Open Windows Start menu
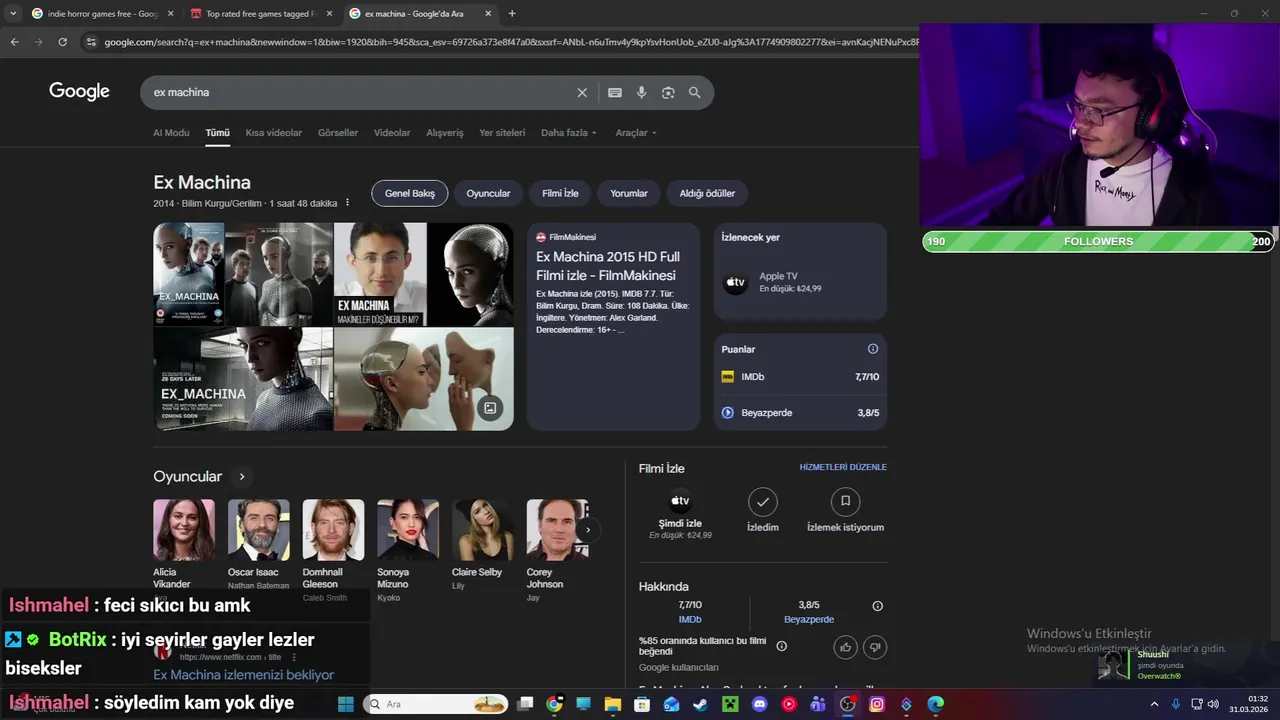The height and width of the screenshot is (720, 1280). point(346,704)
